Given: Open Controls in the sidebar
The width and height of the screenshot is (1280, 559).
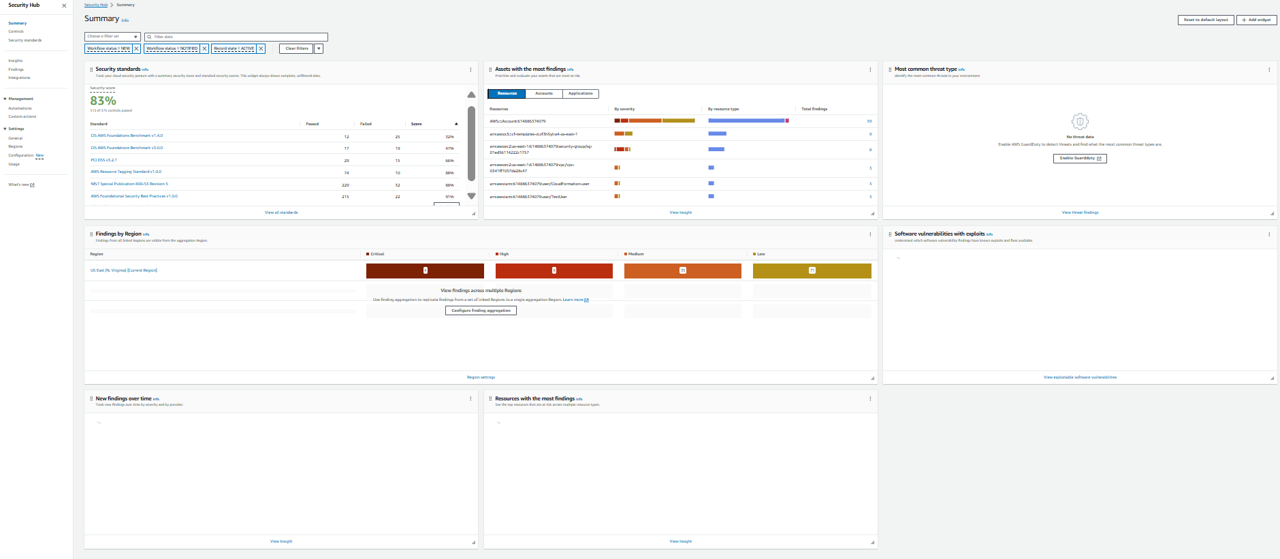Looking at the screenshot, I should [x=16, y=32].
